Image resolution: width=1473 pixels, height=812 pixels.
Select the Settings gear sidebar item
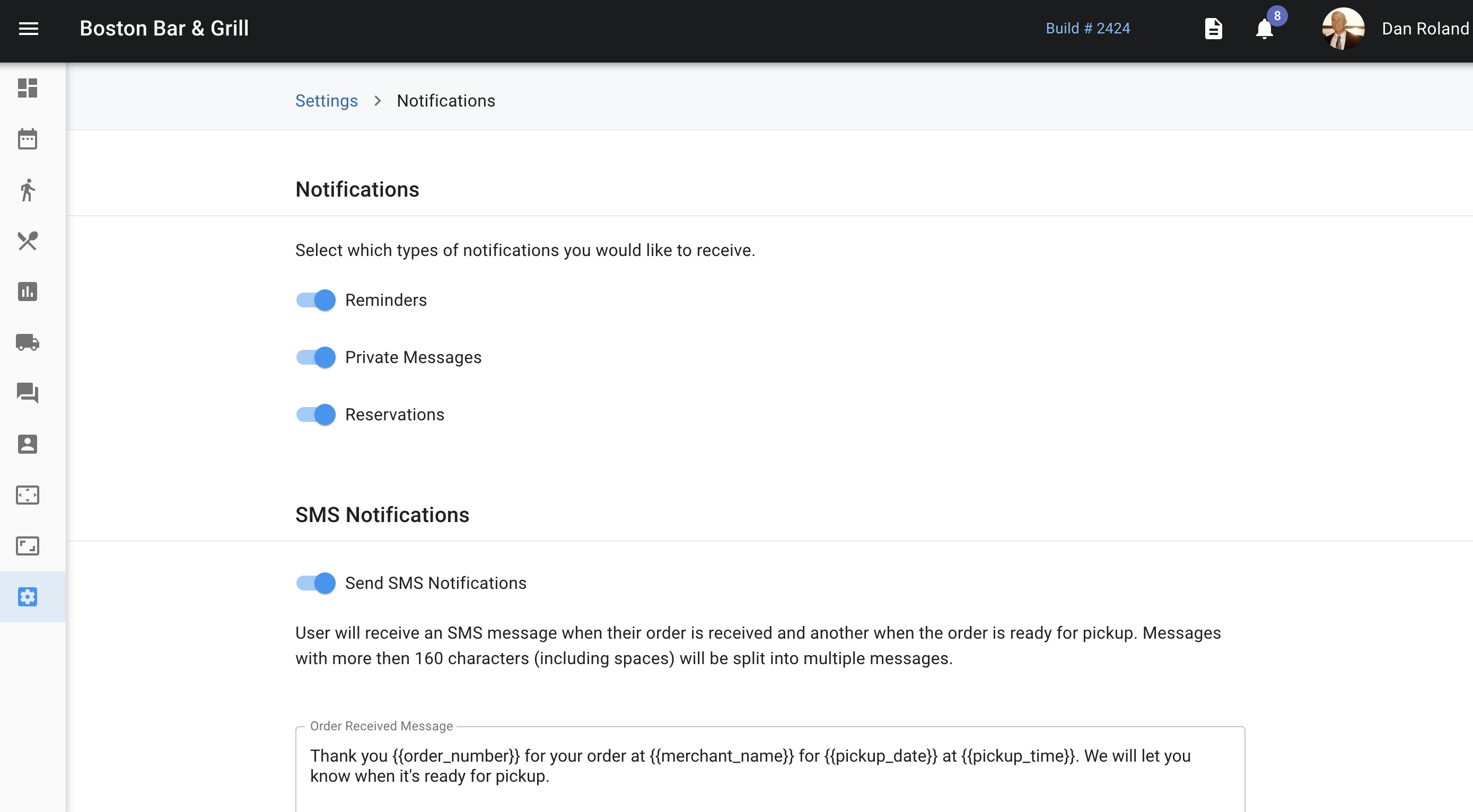(x=28, y=597)
